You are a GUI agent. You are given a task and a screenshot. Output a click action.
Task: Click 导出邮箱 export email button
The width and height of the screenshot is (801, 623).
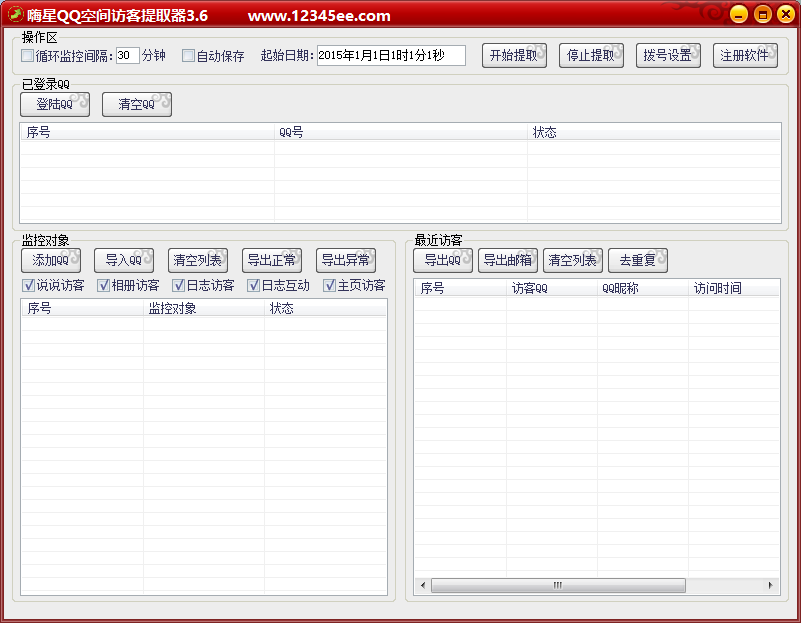[x=508, y=261]
